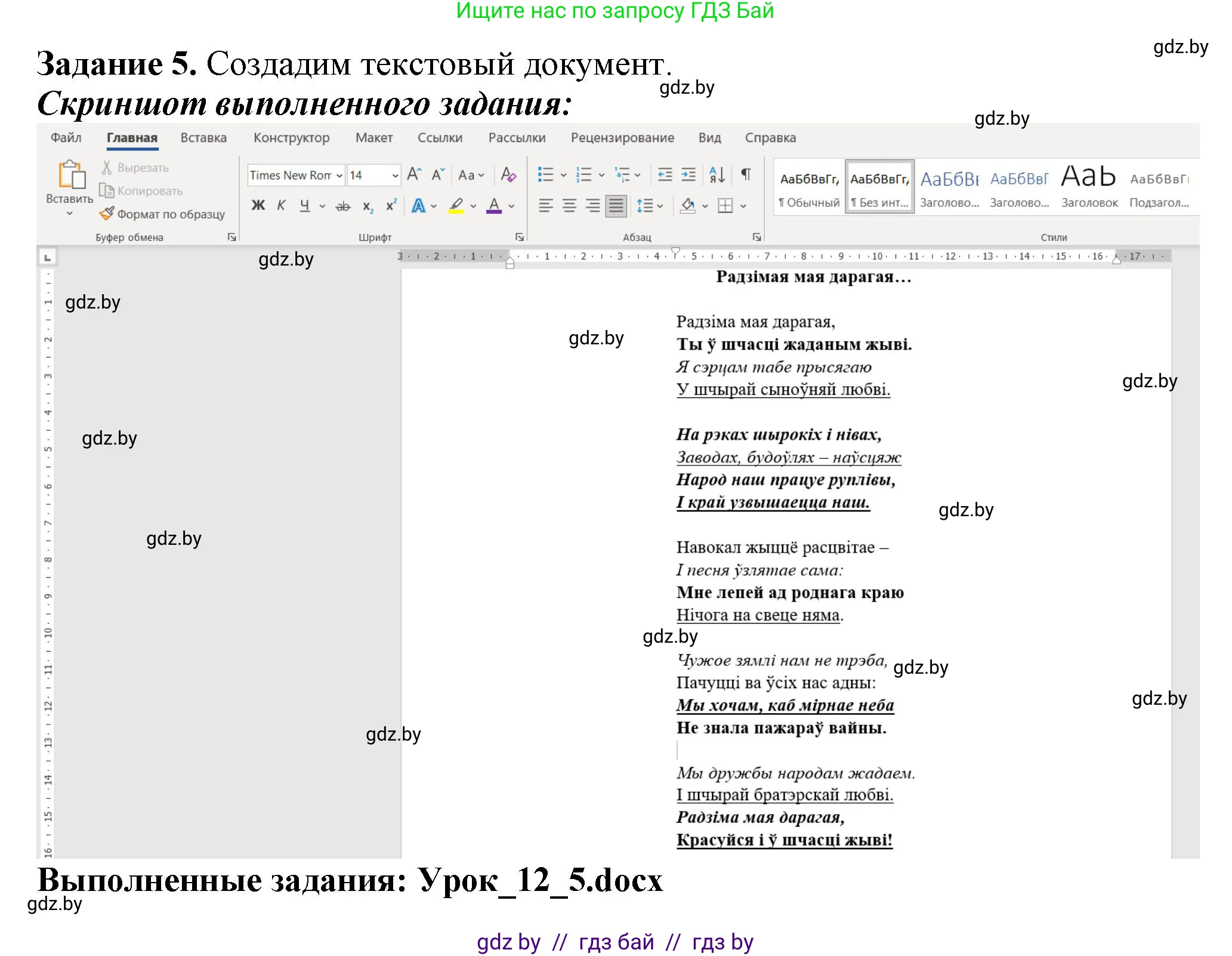
Task: Click the multilevel list icon
Action: (622, 174)
